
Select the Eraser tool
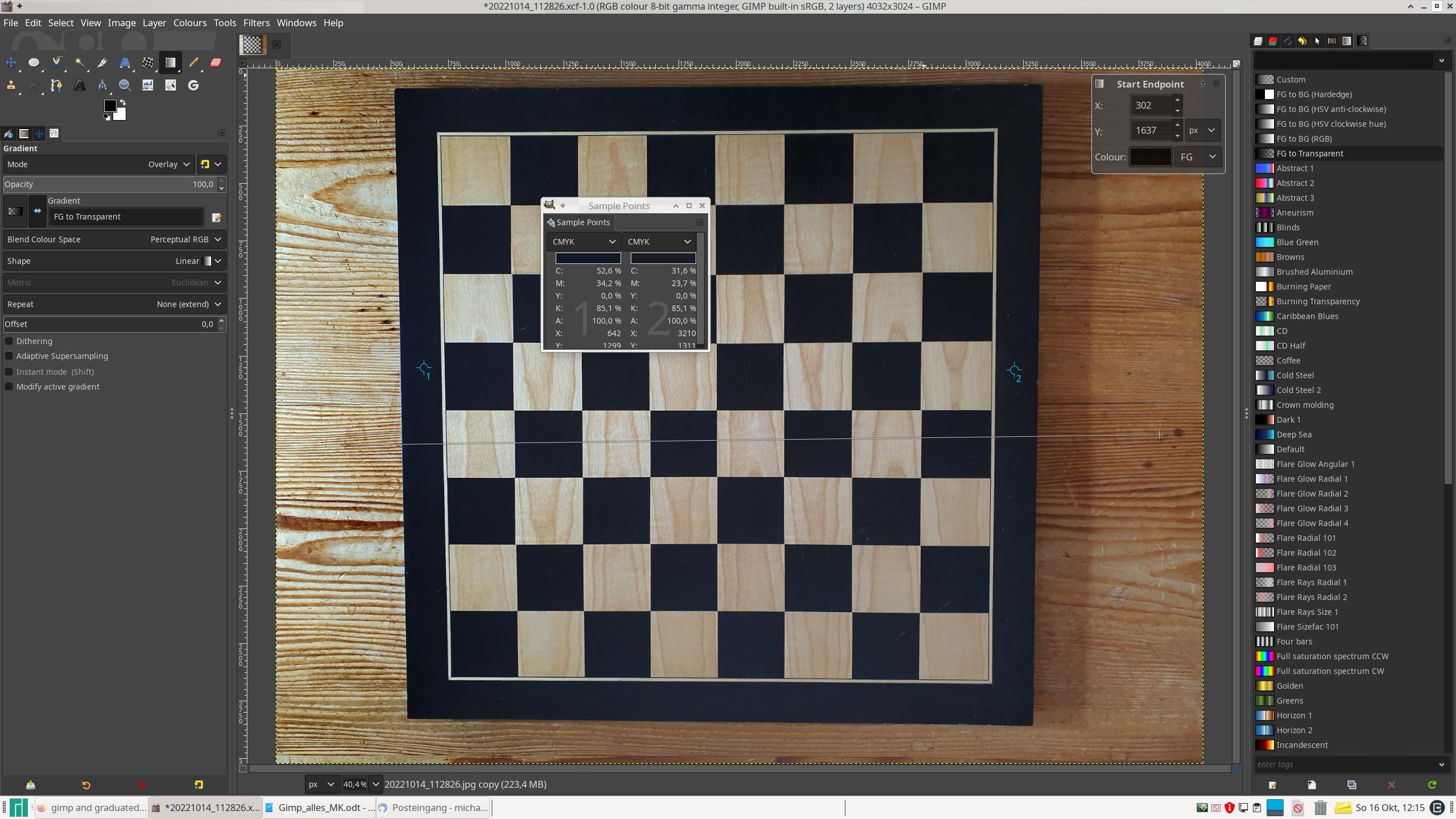(x=216, y=63)
